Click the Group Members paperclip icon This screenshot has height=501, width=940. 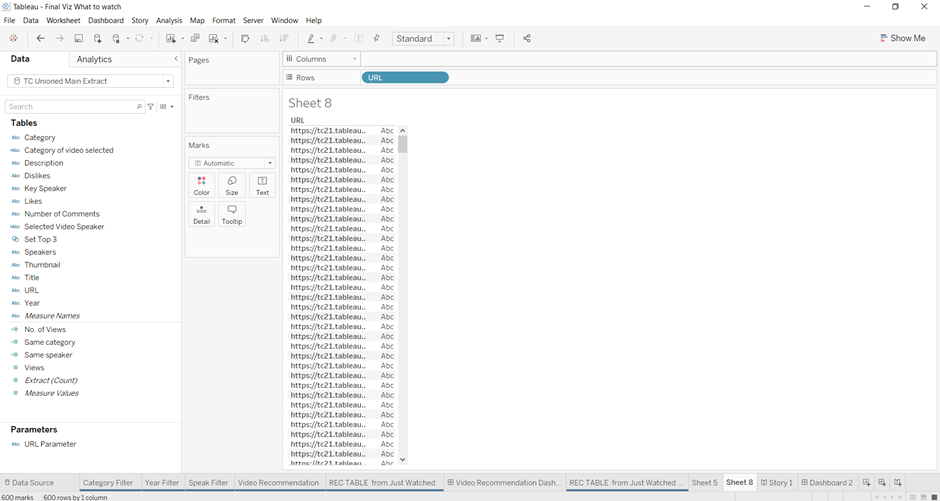[333, 38]
